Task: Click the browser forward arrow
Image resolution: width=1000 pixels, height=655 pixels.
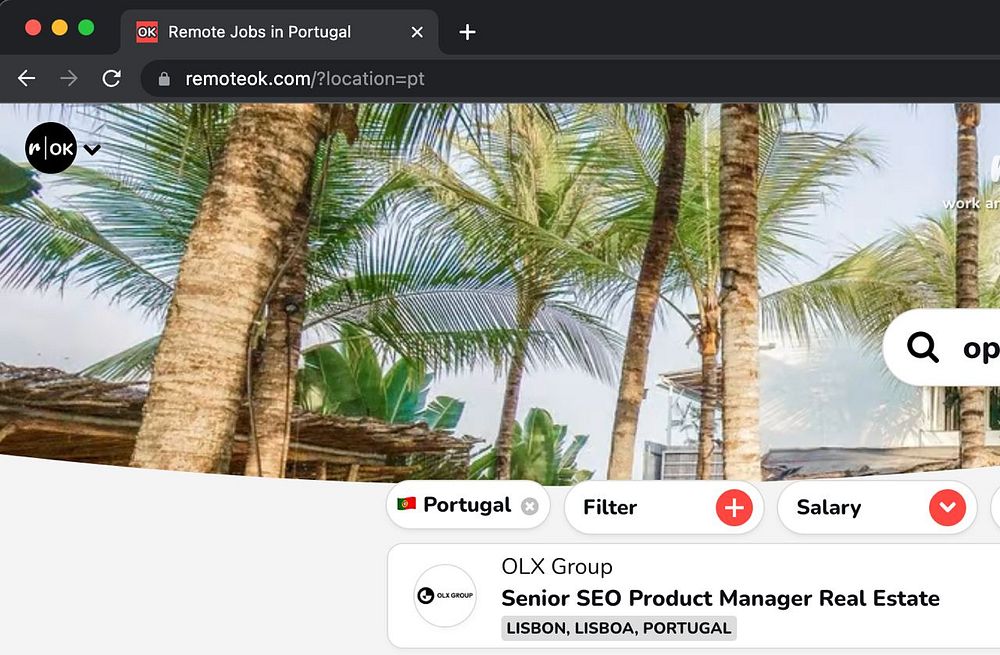Action: [x=69, y=78]
